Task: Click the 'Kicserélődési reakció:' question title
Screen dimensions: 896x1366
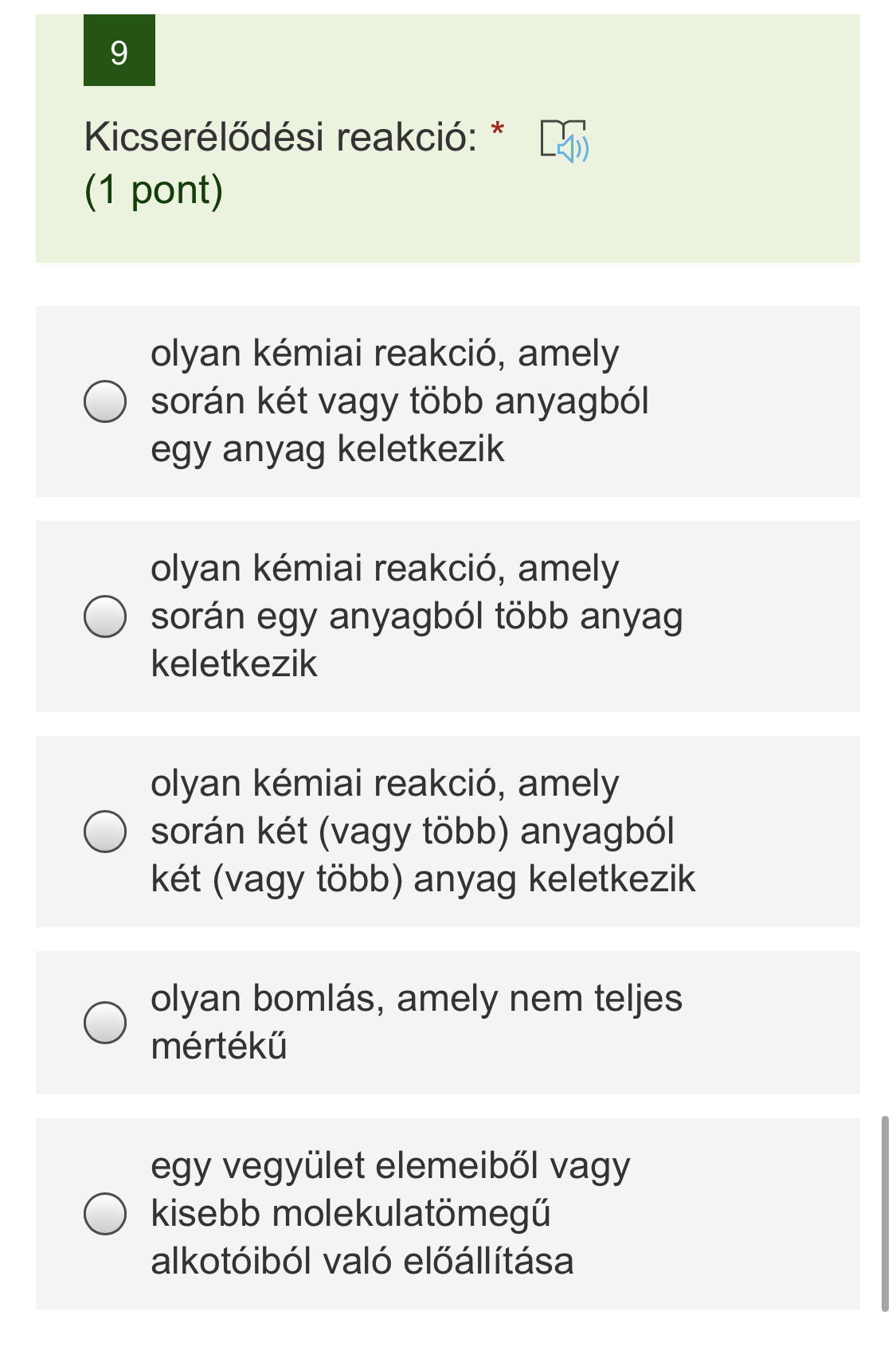Action: tap(280, 137)
